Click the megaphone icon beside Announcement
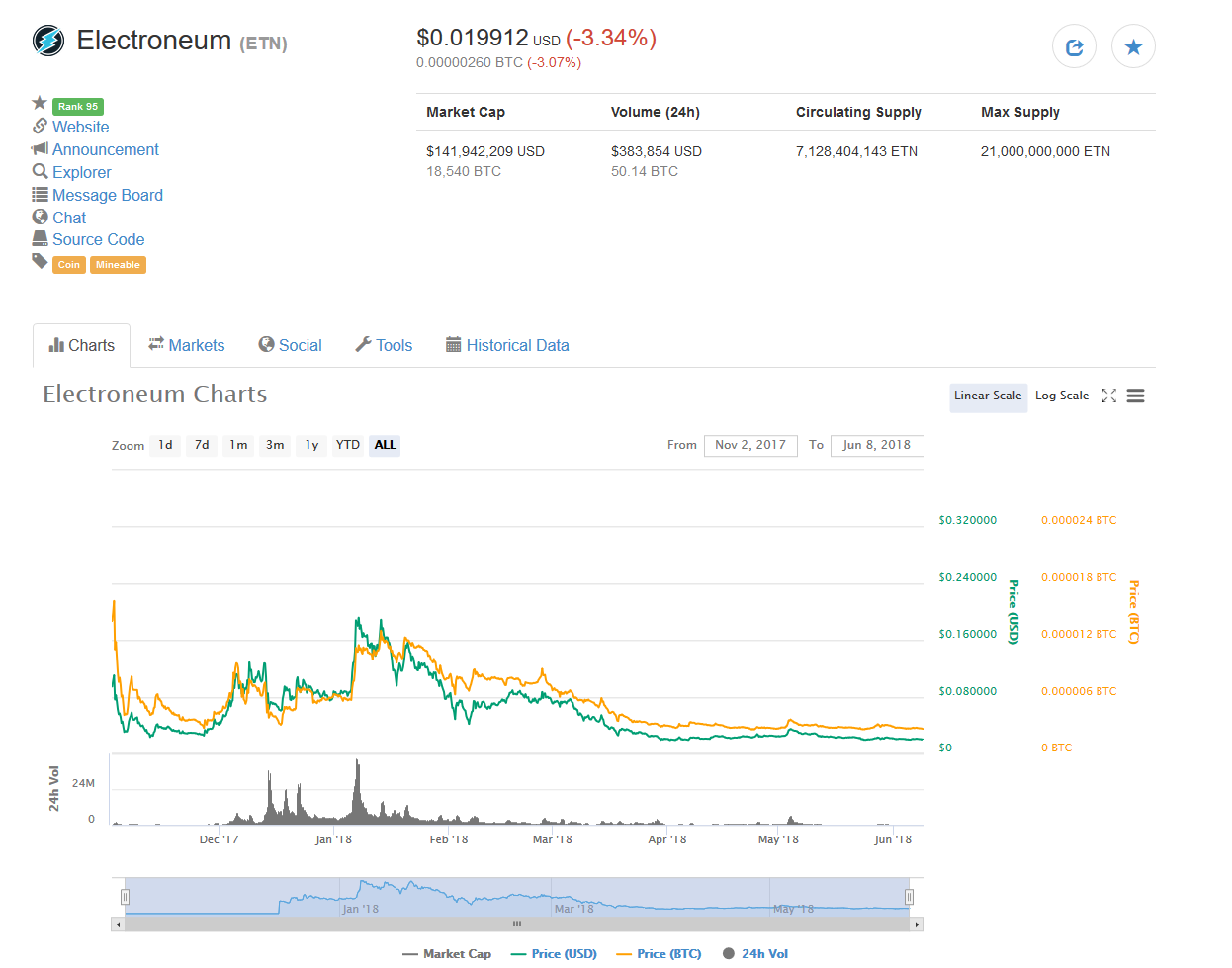This screenshot has width=1232, height=968. [x=40, y=148]
